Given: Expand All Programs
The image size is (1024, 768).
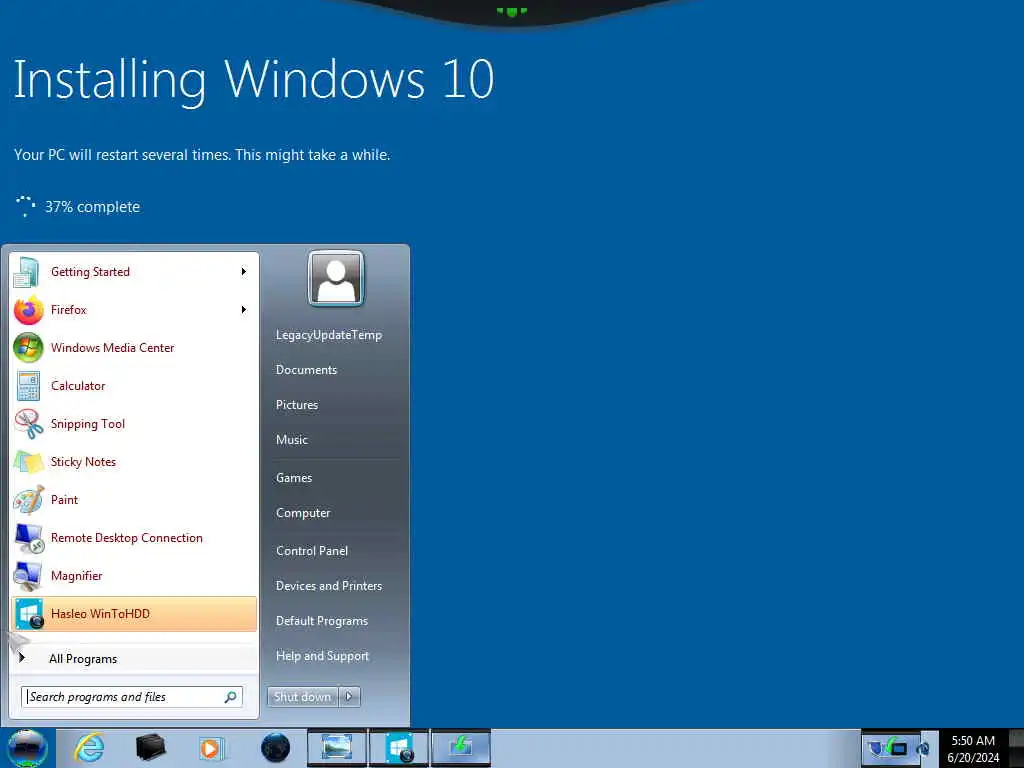Looking at the screenshot, I should point(134,658).
